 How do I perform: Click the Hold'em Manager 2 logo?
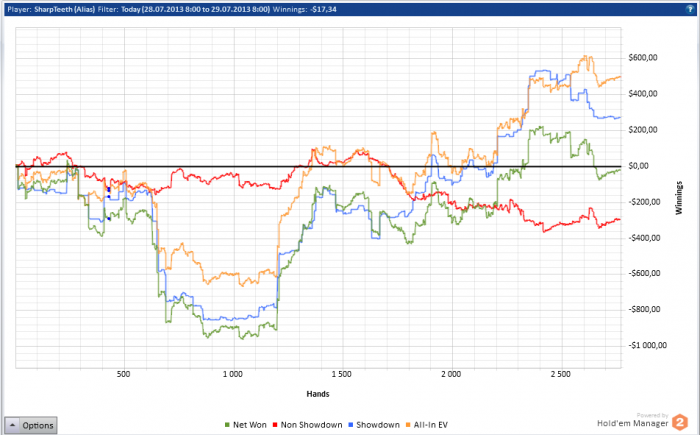click(680, 422)
